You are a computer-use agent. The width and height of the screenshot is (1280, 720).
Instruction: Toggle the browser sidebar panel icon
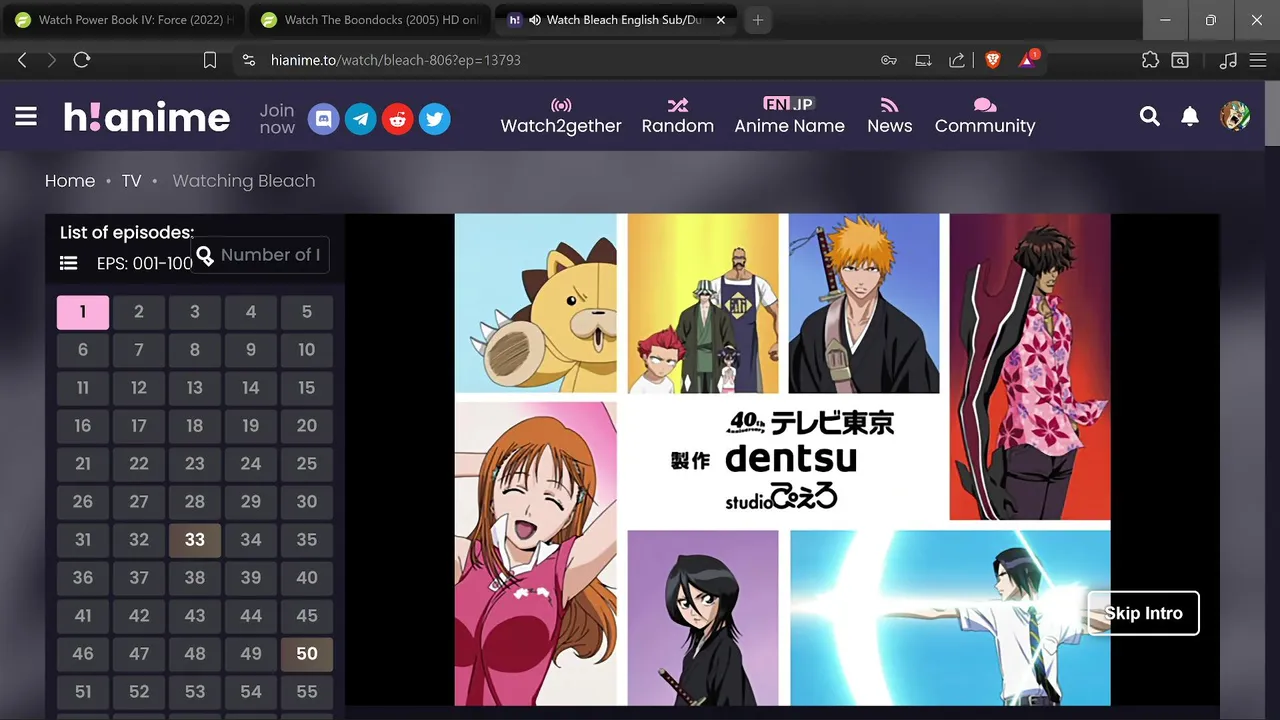coord(1180,60)
